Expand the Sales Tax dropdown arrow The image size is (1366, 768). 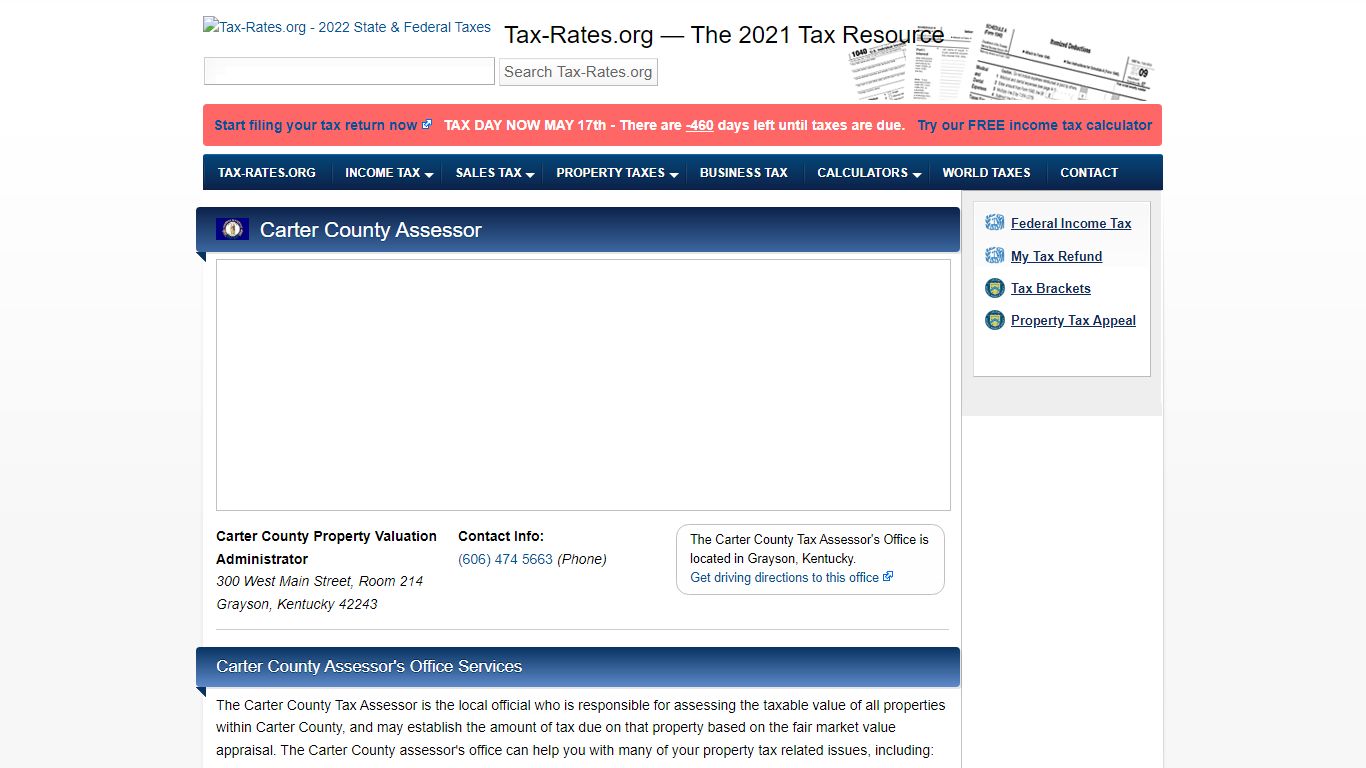[x=530, y=174]
